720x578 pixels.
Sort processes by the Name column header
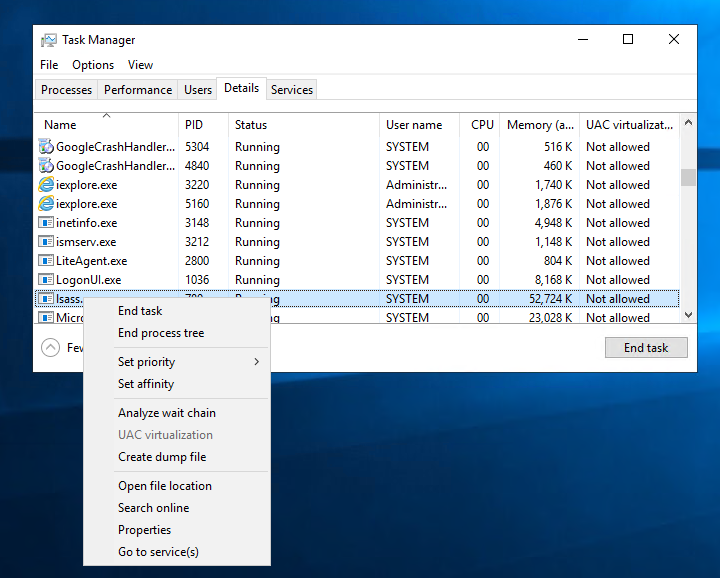click(x=60, y=125)
